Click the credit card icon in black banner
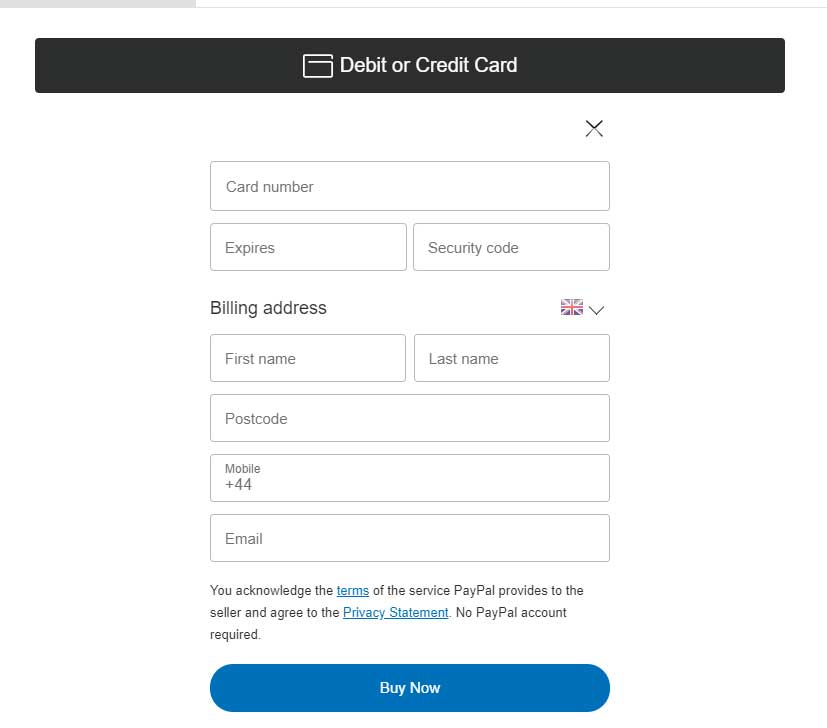 pyautogui.click(x=318, y=66)
